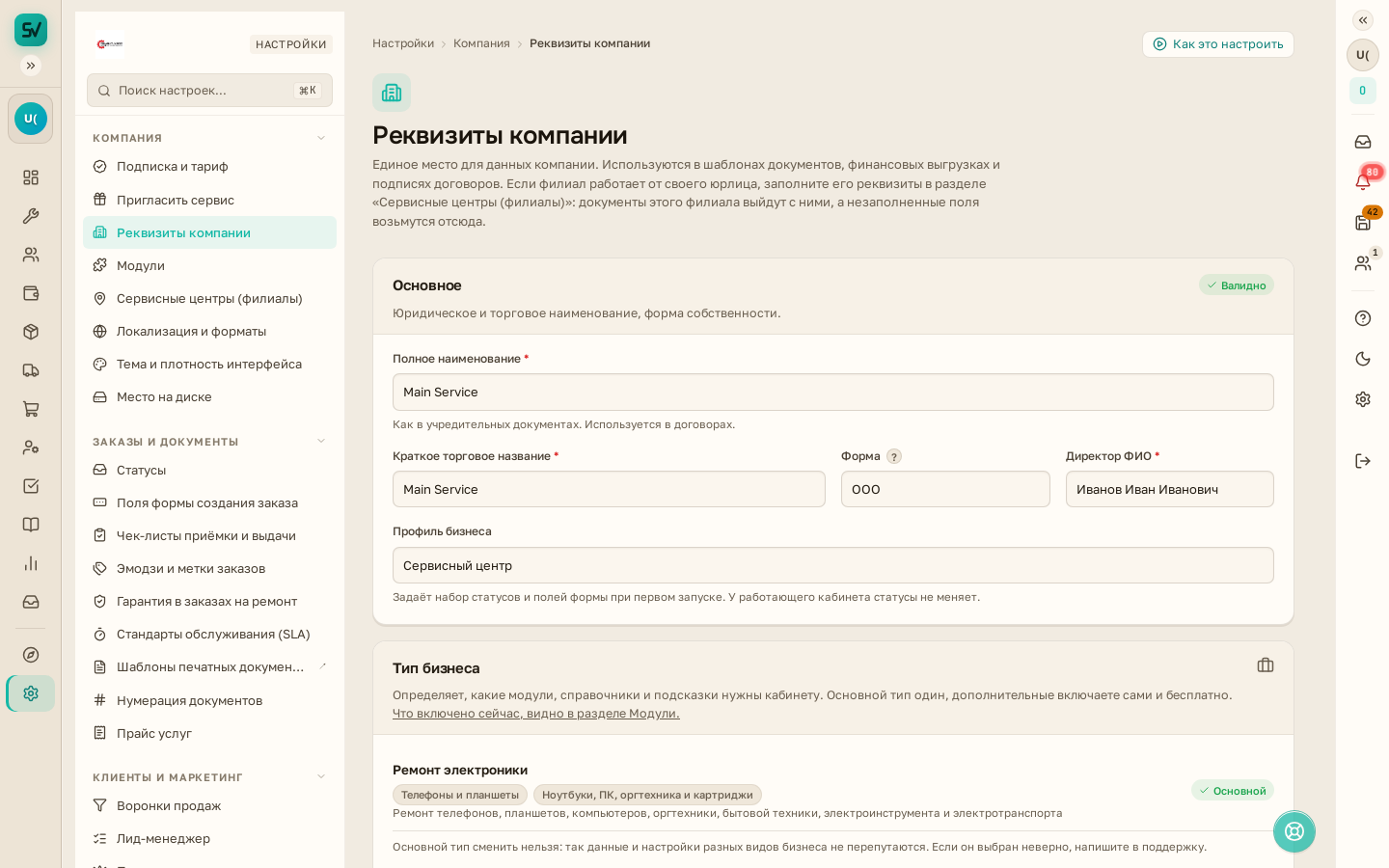Open Локализация и форматы settings
Screen dimensions: 1389x868
(x=209, y=331)
